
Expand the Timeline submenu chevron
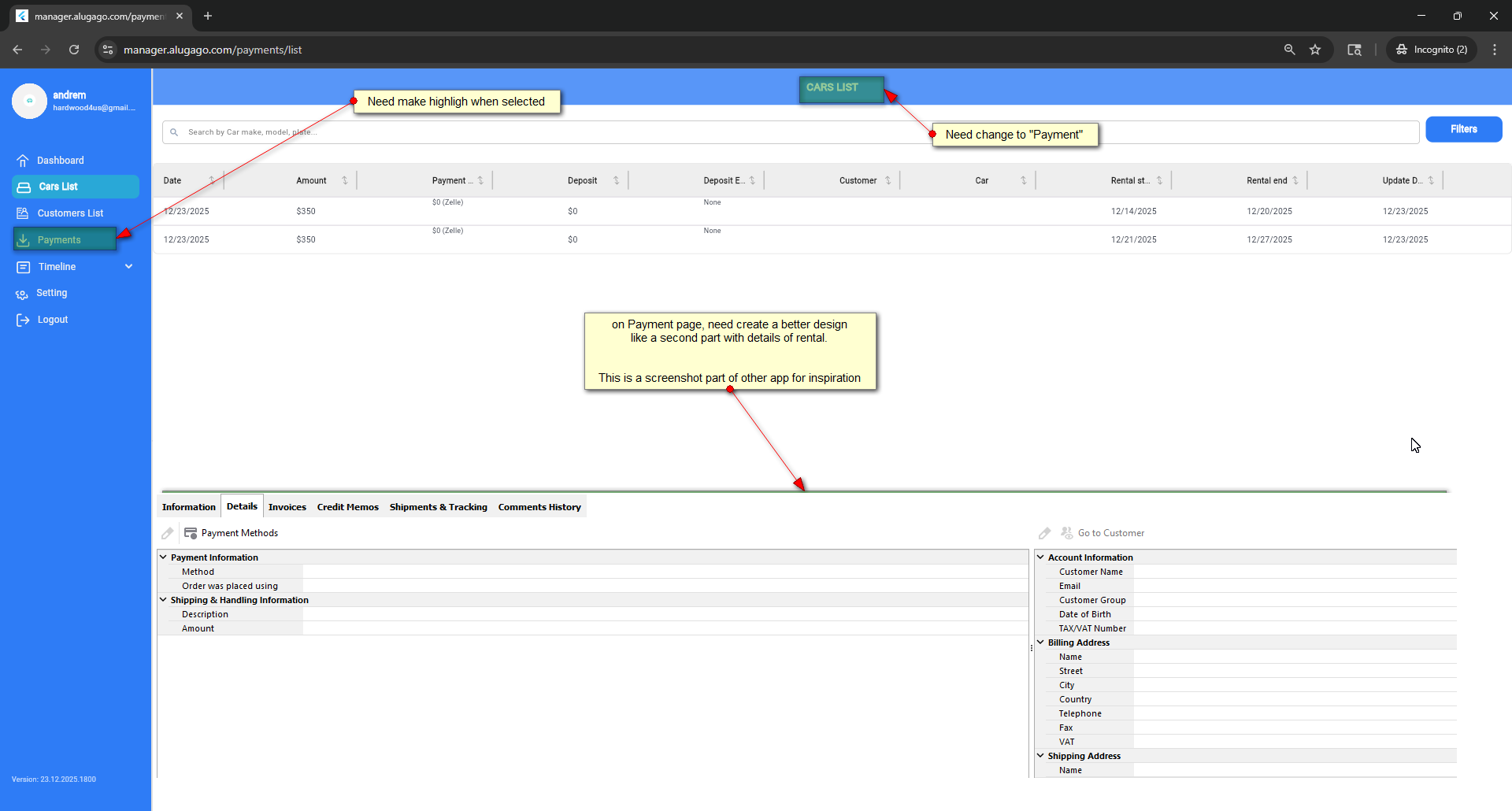point(129,267)
